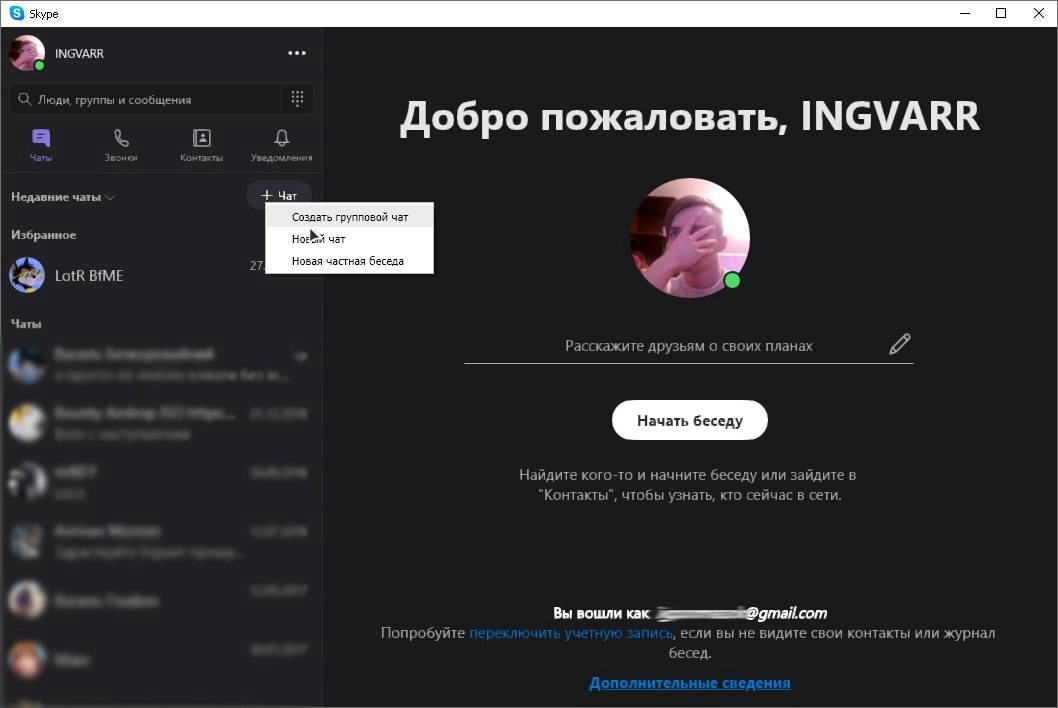Switch to the Чаты tab
Viewport: 1058px width, 708px height.
(x=41, y=145)
